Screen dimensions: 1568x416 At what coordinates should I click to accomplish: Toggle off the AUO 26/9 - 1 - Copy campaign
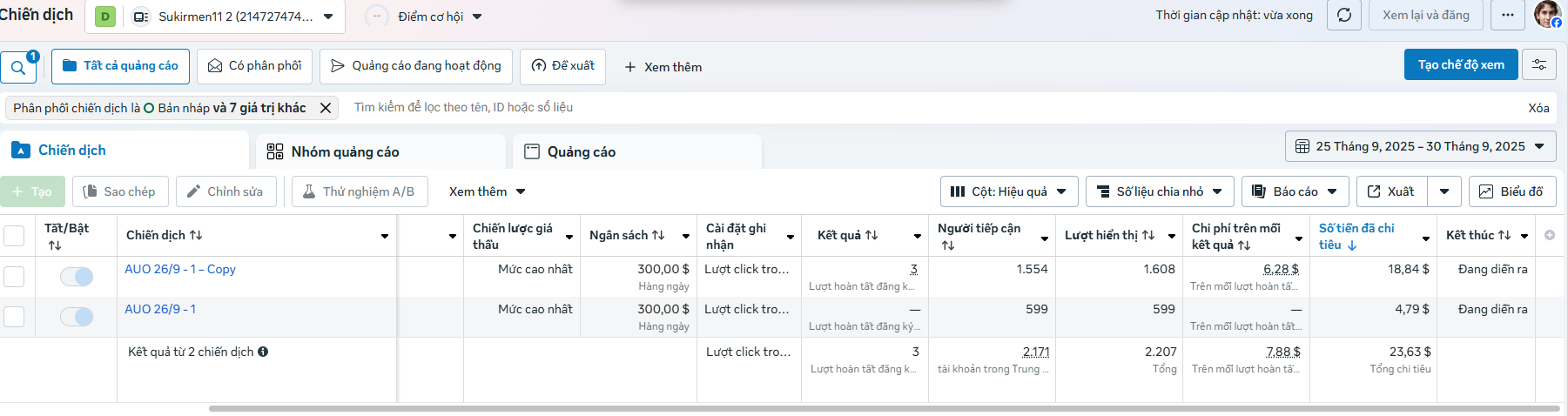coord(77,277)
